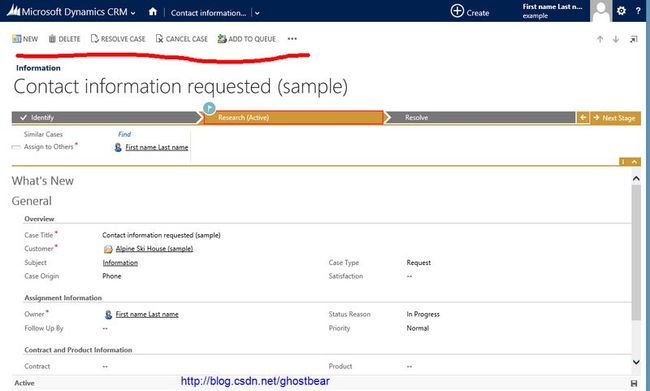Viewport: 650px width, 391px height.
Task: Open the Information subject link
Action: pyautogui.click(x=120, y=263)
